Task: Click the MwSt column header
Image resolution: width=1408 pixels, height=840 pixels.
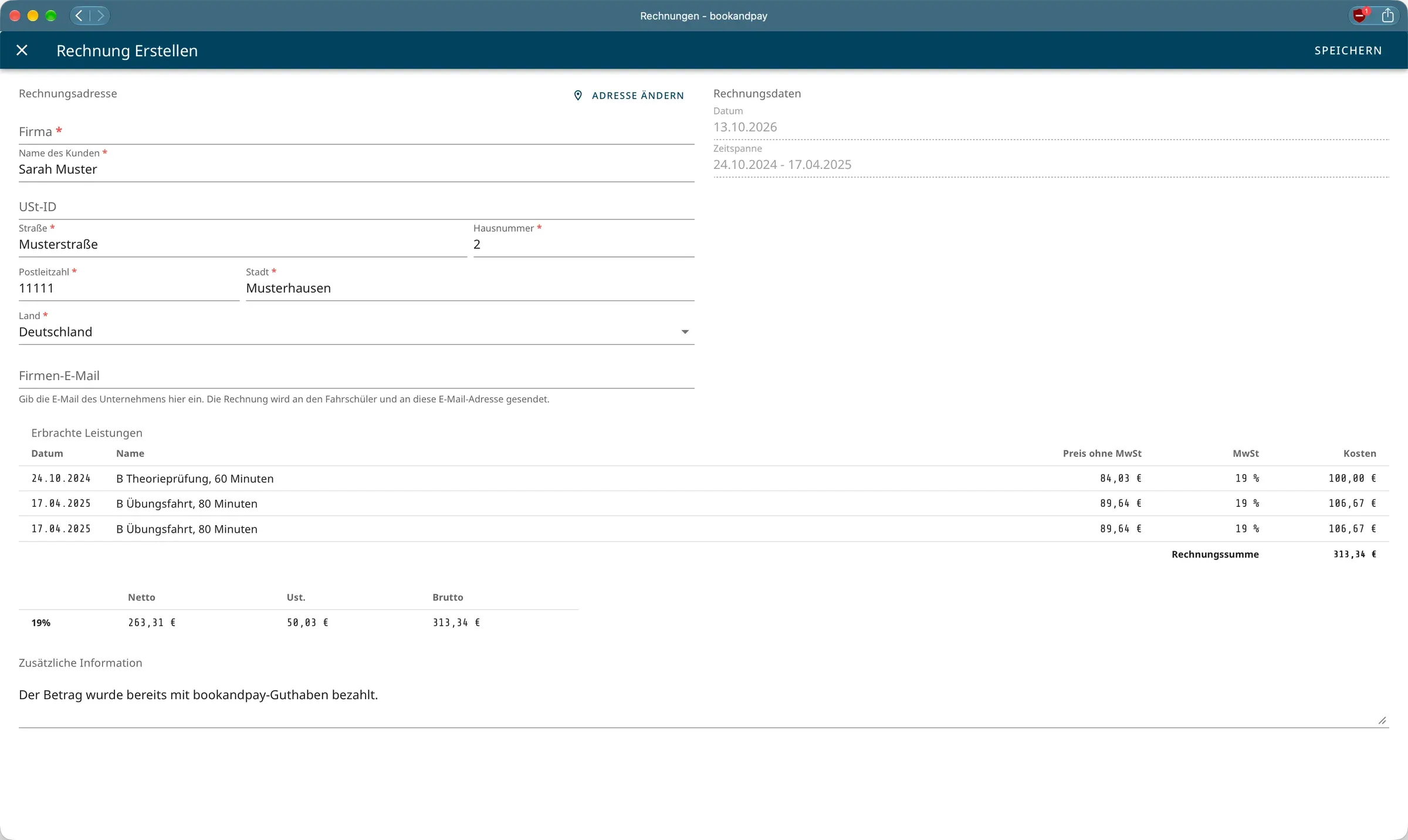Action: click(1245, 453)
